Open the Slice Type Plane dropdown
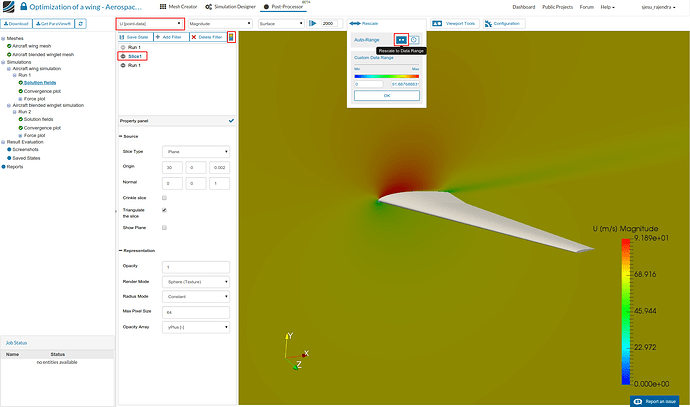 click(x=196, y=152)
